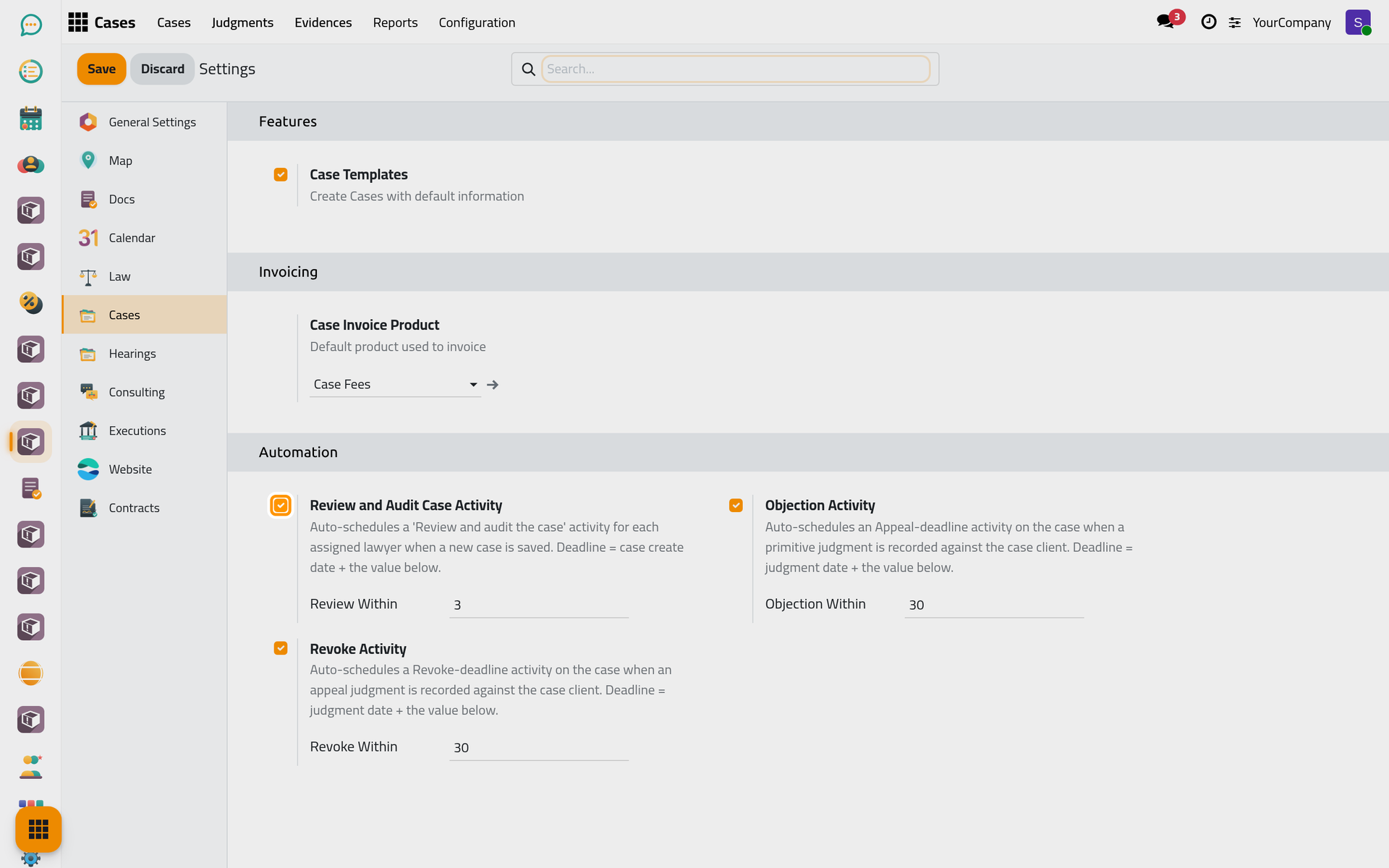1389x868 pixels.
Task: Click the Automation section heading
Action: click(298, 452)
